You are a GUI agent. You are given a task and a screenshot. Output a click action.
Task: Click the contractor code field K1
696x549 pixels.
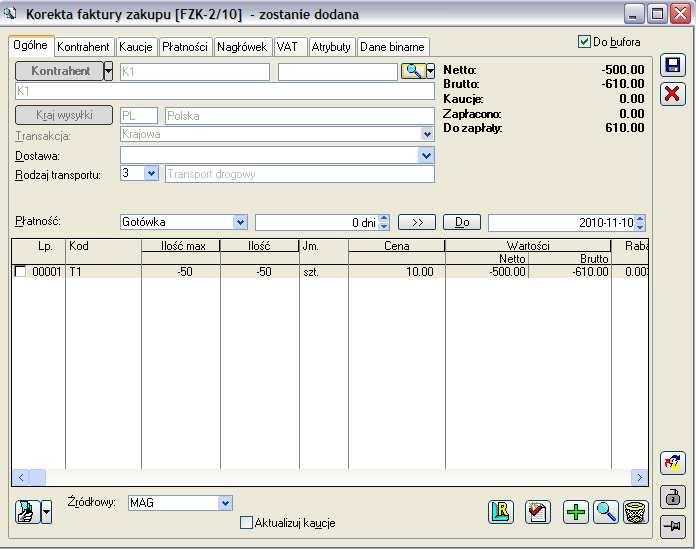[194, 71]
